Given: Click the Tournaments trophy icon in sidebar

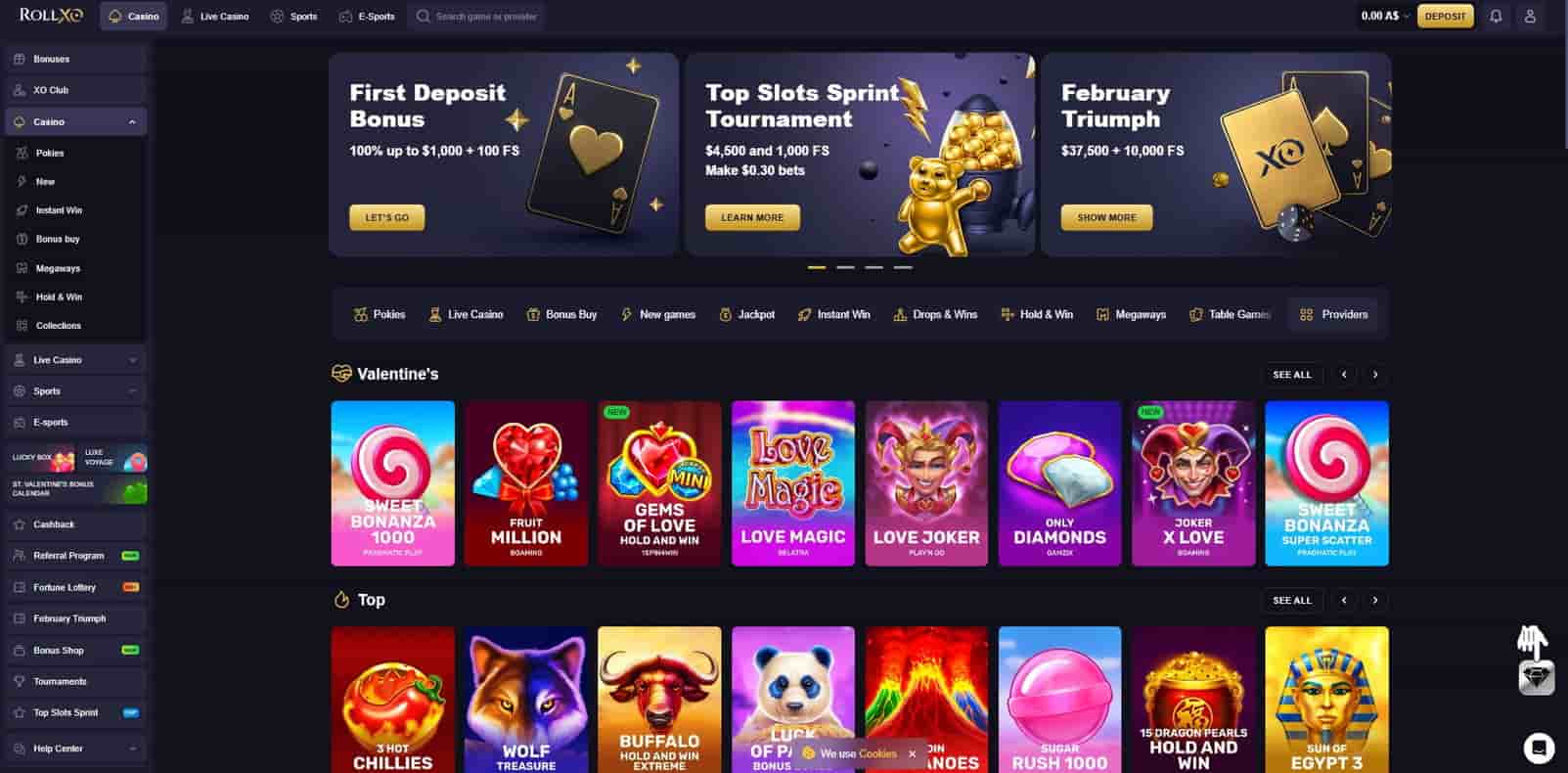Looking at the screenshot, I should pyautogui.click(x=20, y=681).
